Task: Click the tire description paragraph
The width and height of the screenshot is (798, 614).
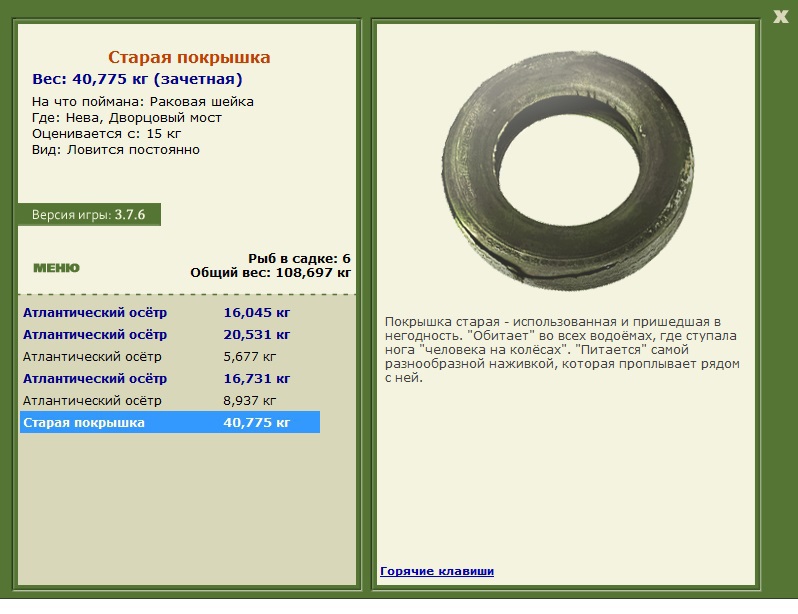Action: pyautogui.click(x=562, y=350)
